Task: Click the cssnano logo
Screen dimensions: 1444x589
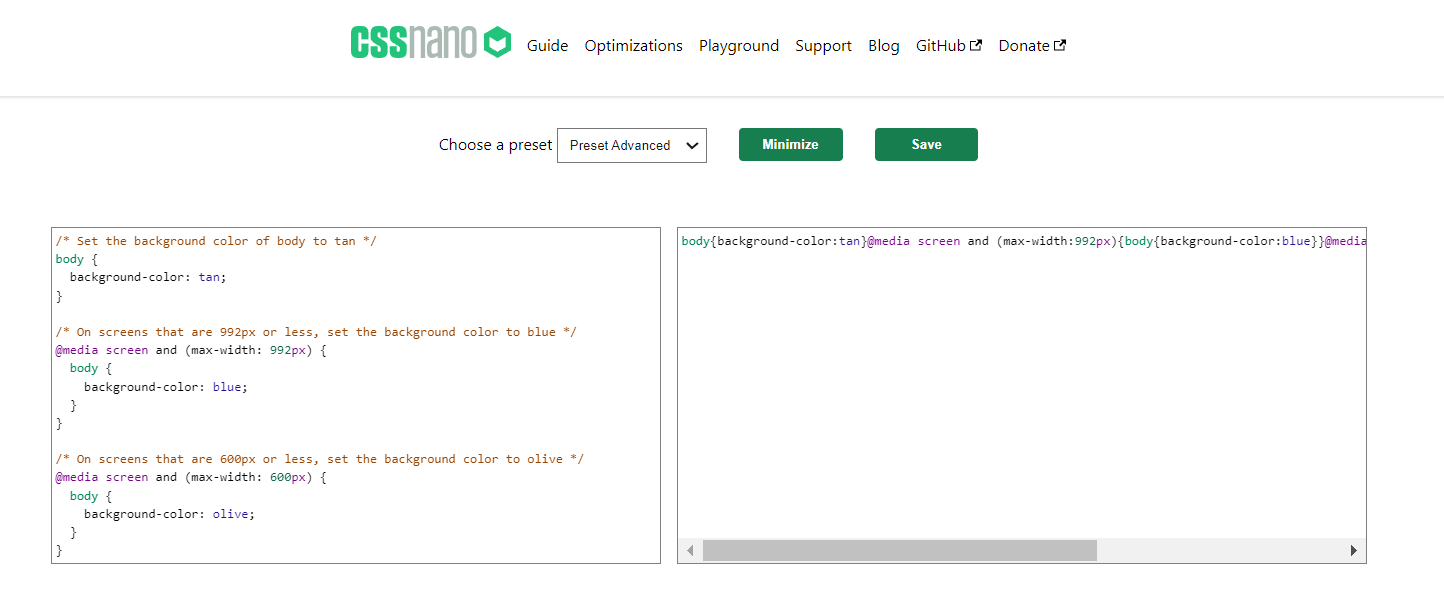Action: (413, 43)
